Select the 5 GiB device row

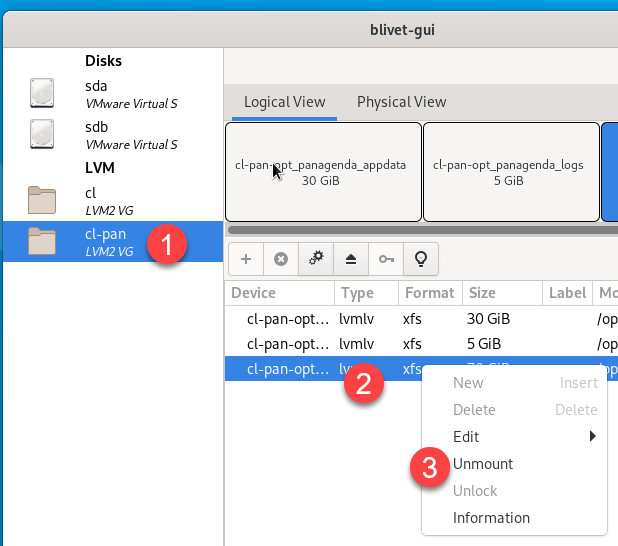[421, 344]
